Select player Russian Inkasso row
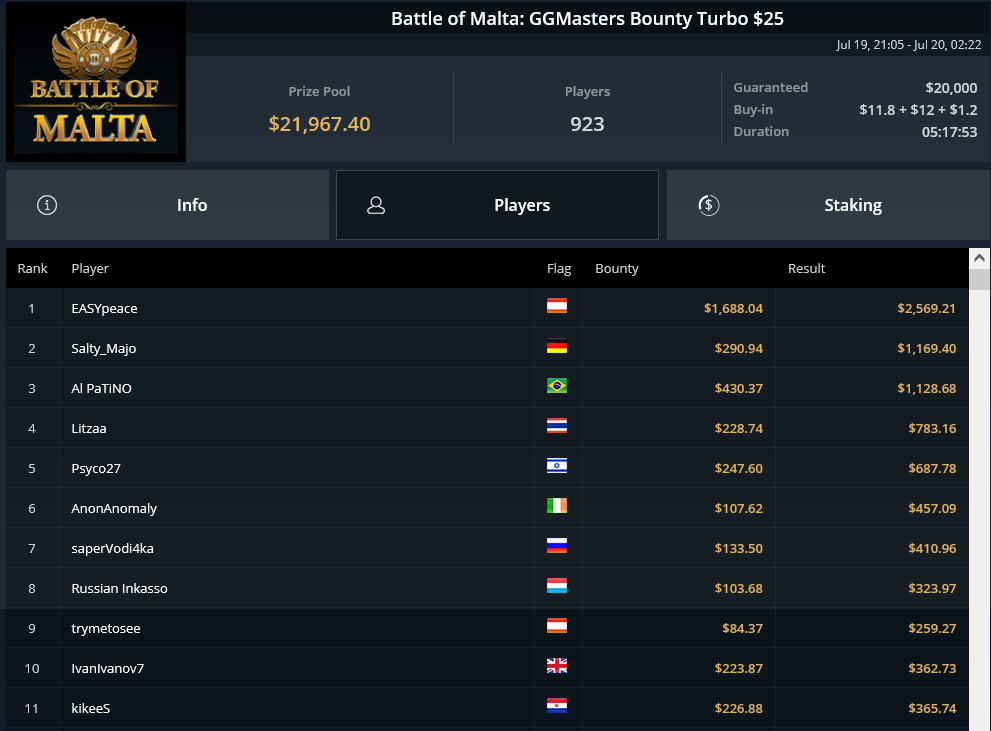Screen dimensions: 991x731 487,588
